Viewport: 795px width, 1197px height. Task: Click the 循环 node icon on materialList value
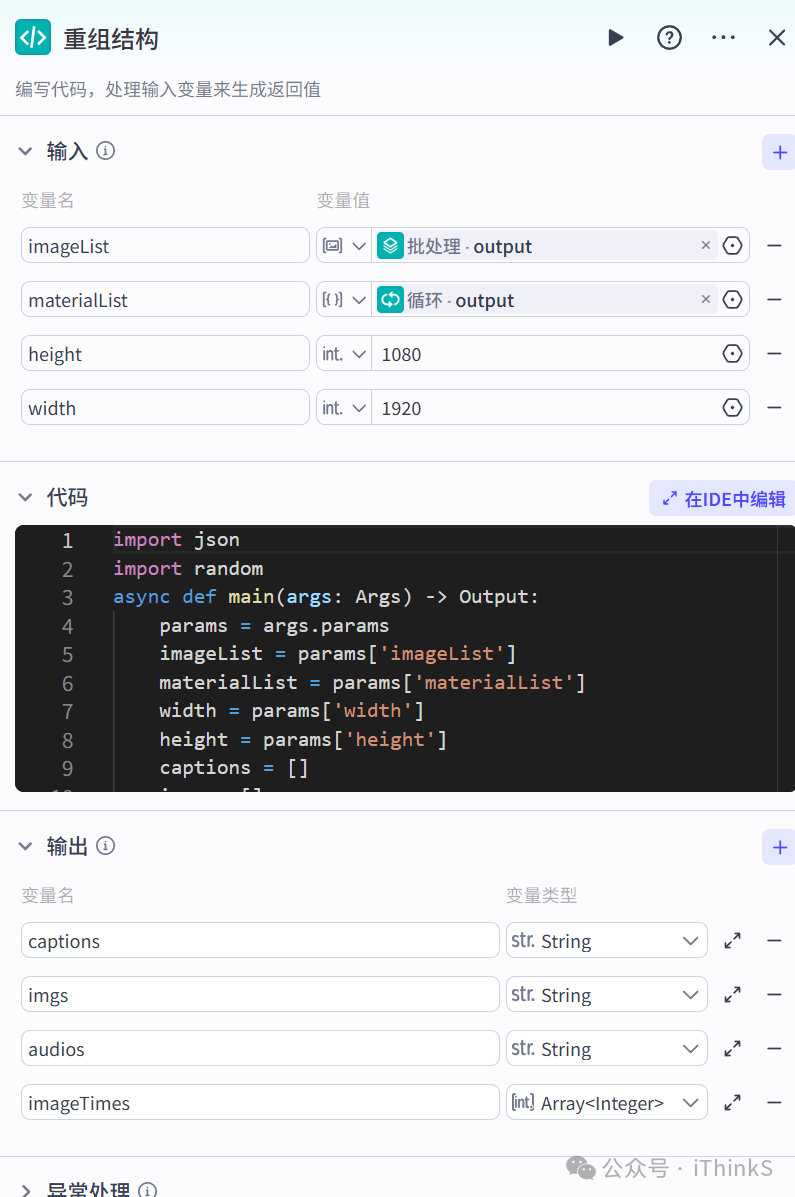tap(390, 299)
